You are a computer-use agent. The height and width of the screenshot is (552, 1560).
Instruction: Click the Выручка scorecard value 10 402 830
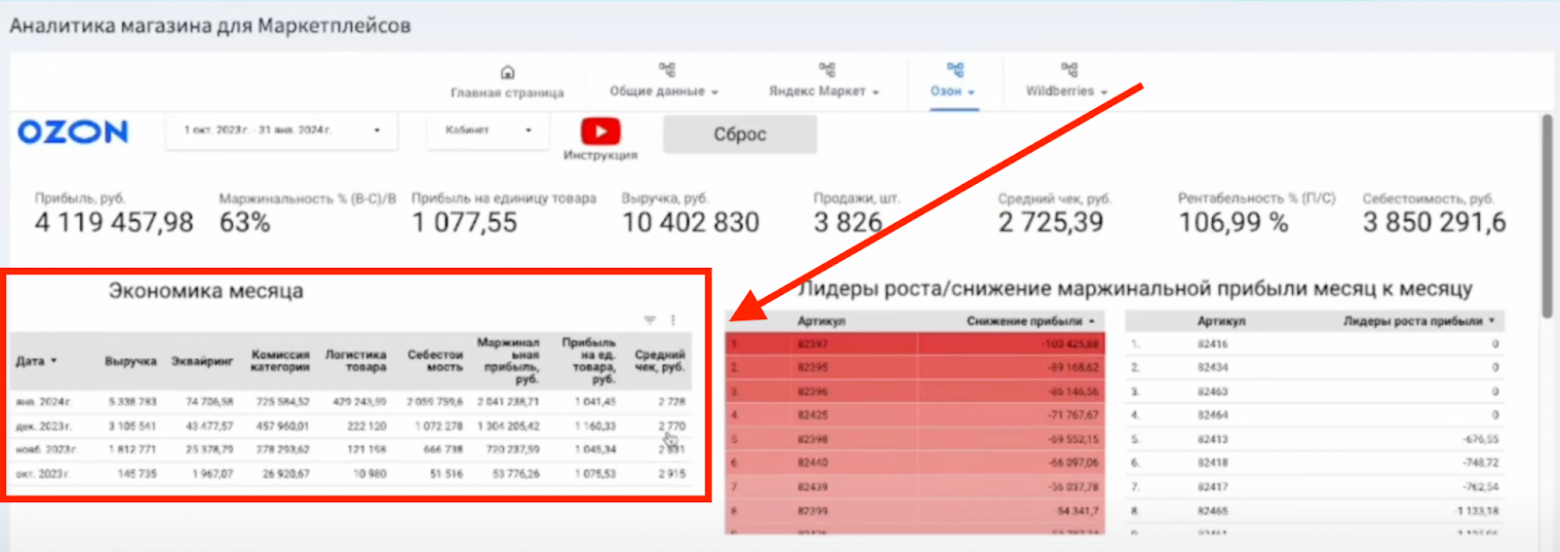pyautogui.click(x=690, y=222)
